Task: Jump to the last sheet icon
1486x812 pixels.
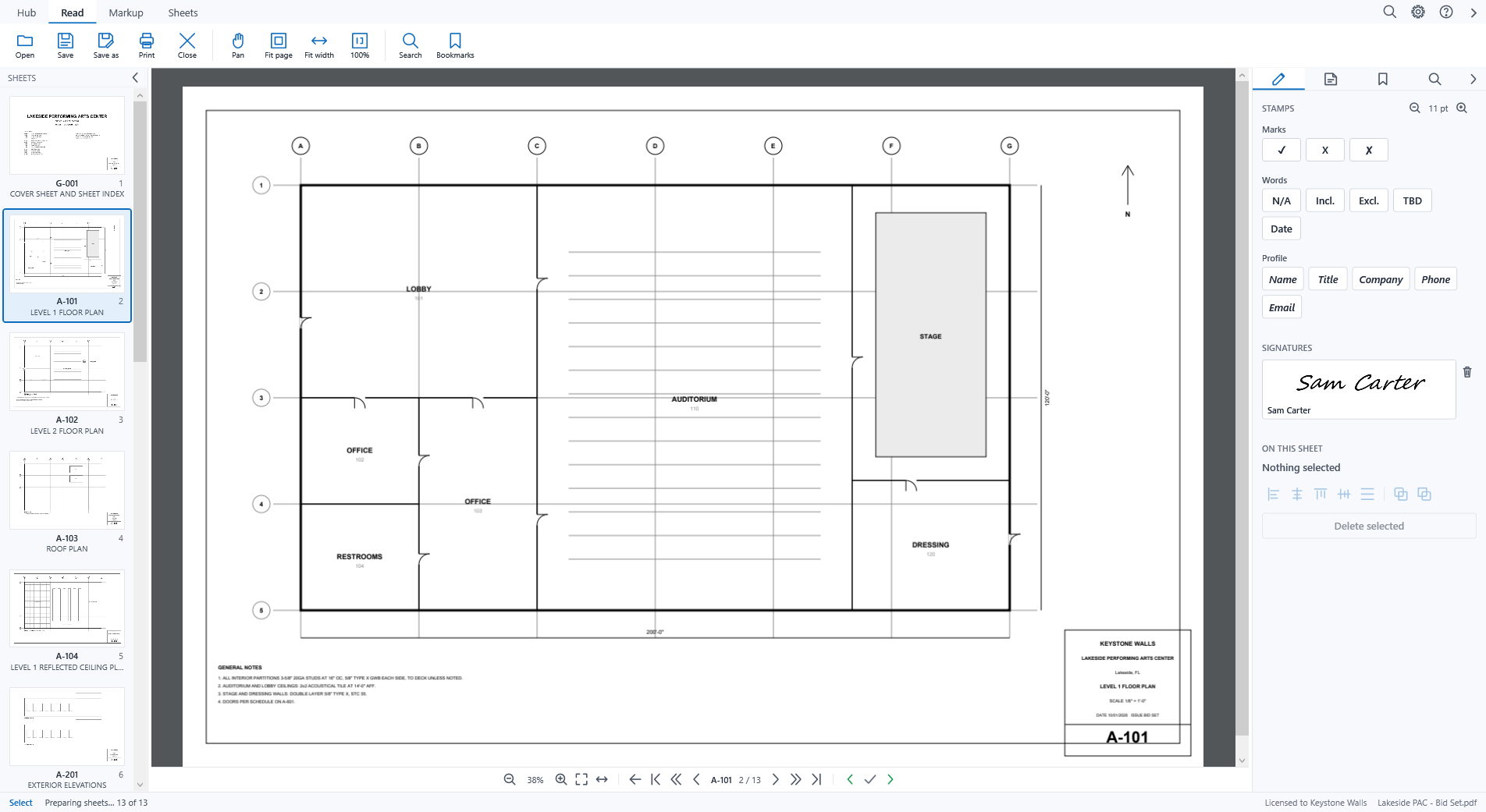Action: click(816, 779)
